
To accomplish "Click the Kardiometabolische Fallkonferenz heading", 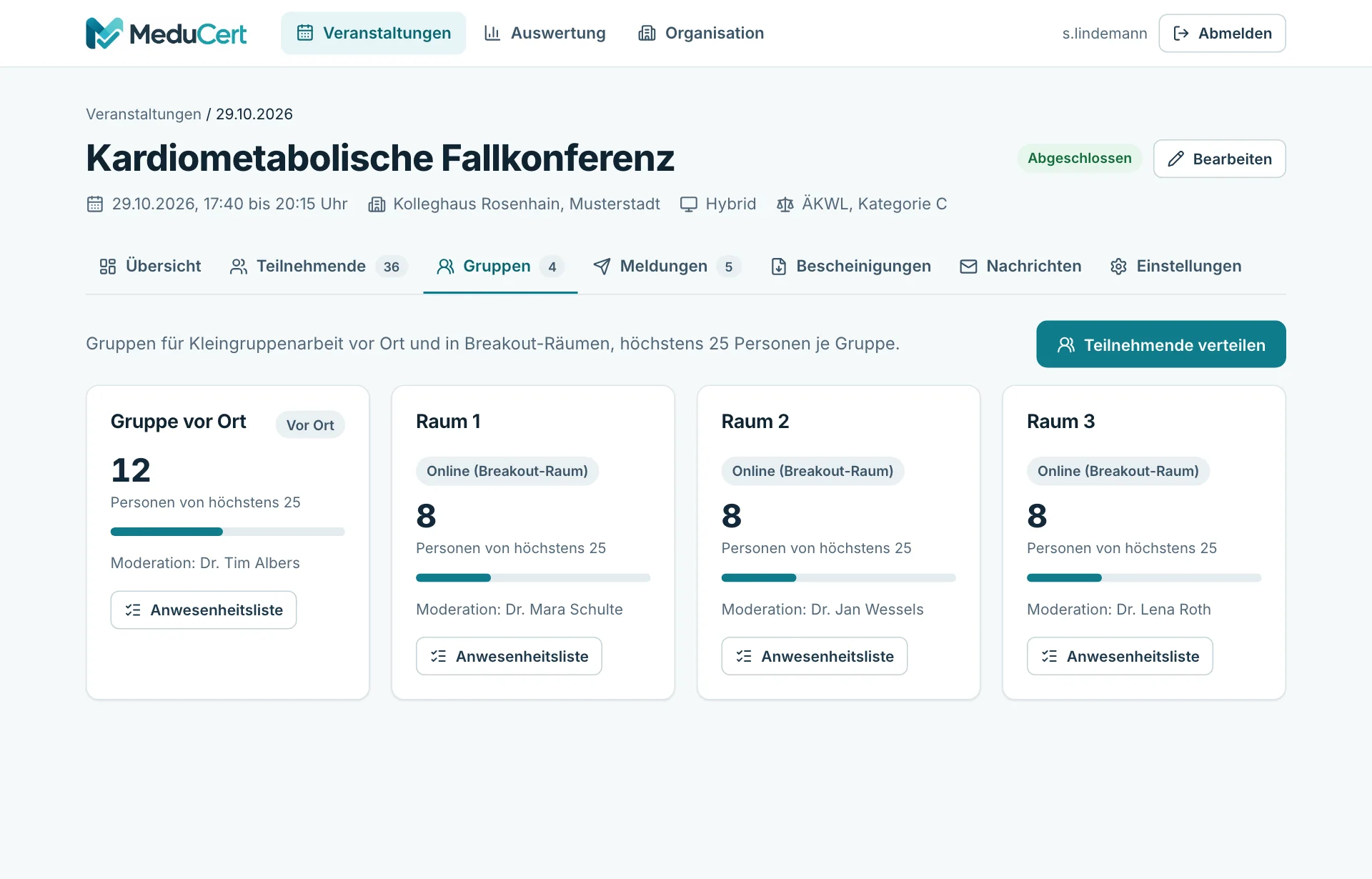I will tap(380, 158).
